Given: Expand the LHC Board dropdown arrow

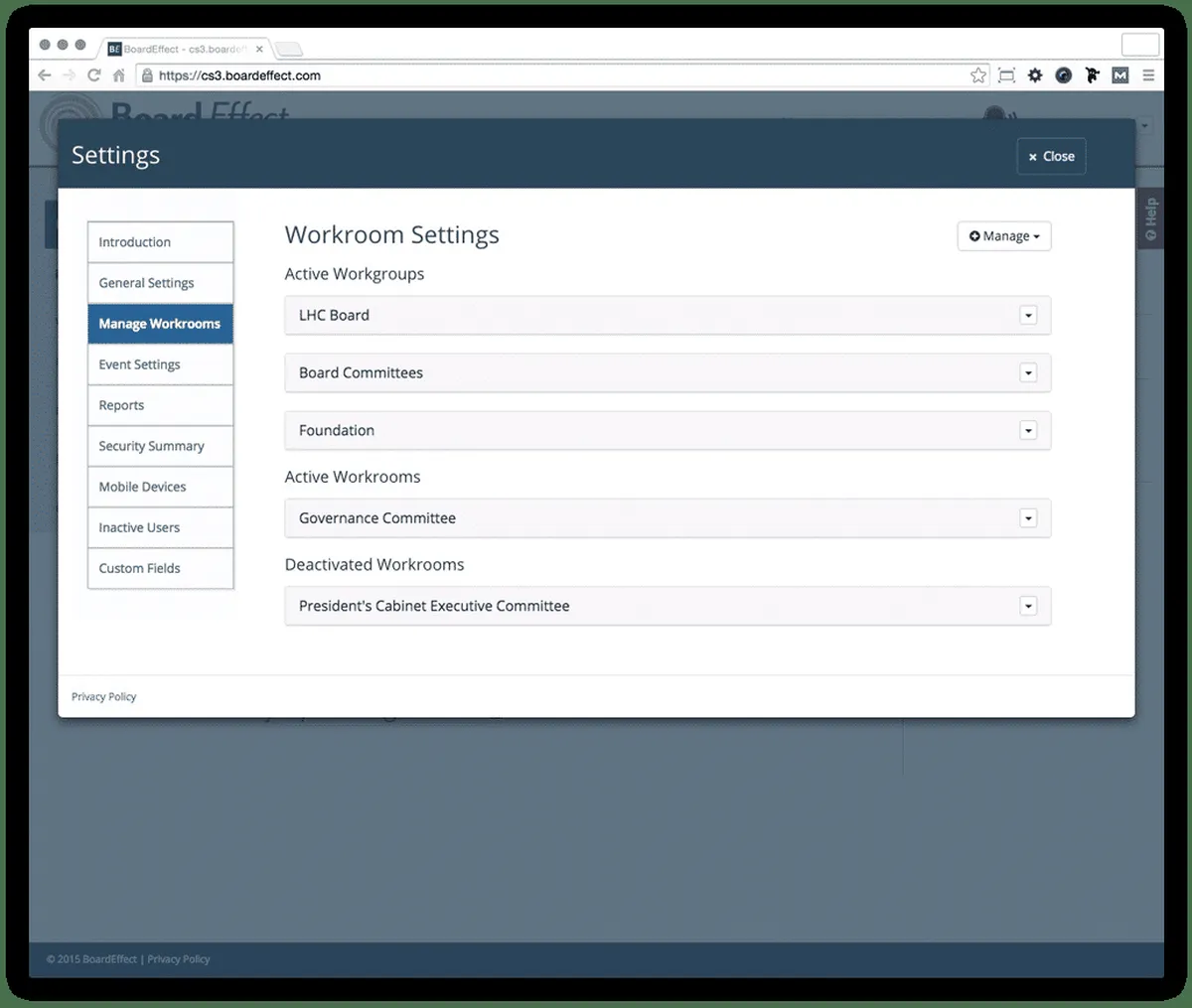Looking at the screenshot, I should point(1028,316).
